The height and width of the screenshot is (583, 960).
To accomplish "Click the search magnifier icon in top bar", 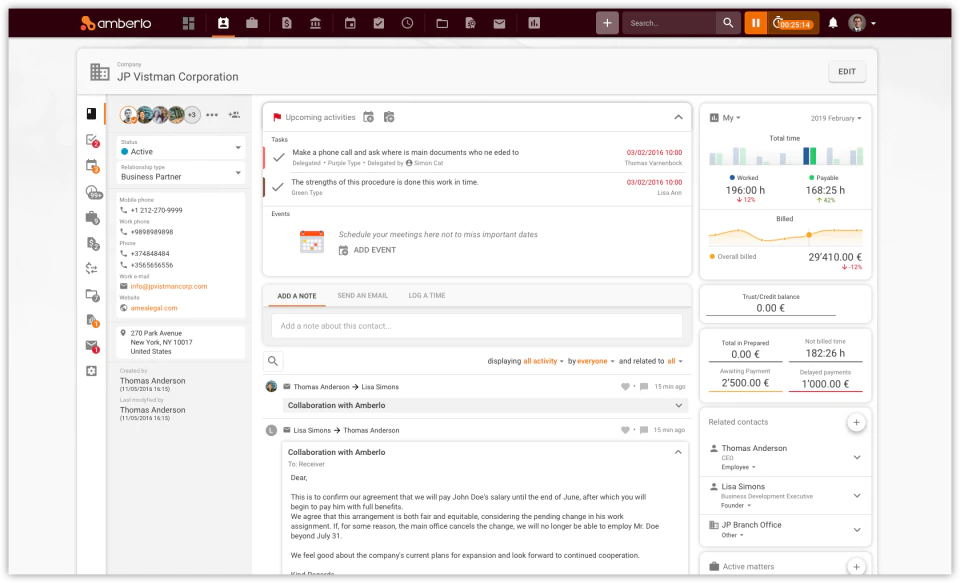I will (x=728, y=23).
